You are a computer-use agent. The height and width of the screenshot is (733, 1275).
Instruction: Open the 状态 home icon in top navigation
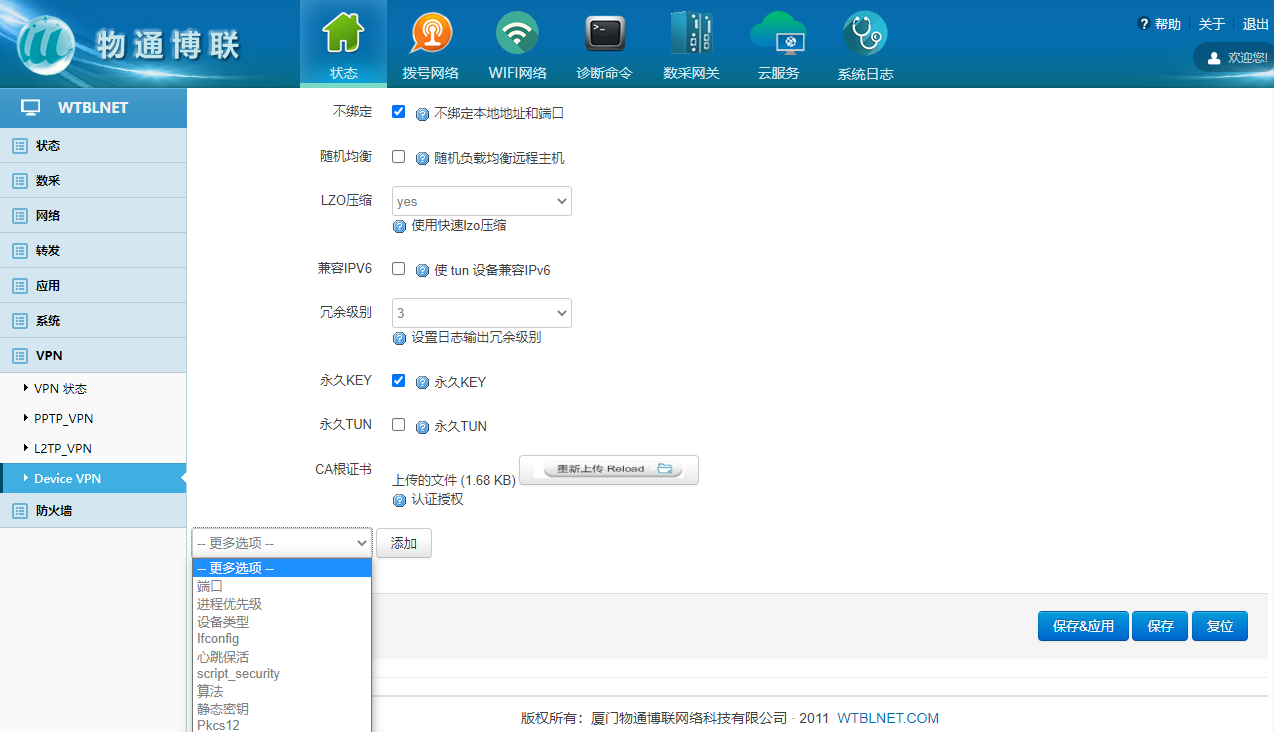tap(343, 35)
